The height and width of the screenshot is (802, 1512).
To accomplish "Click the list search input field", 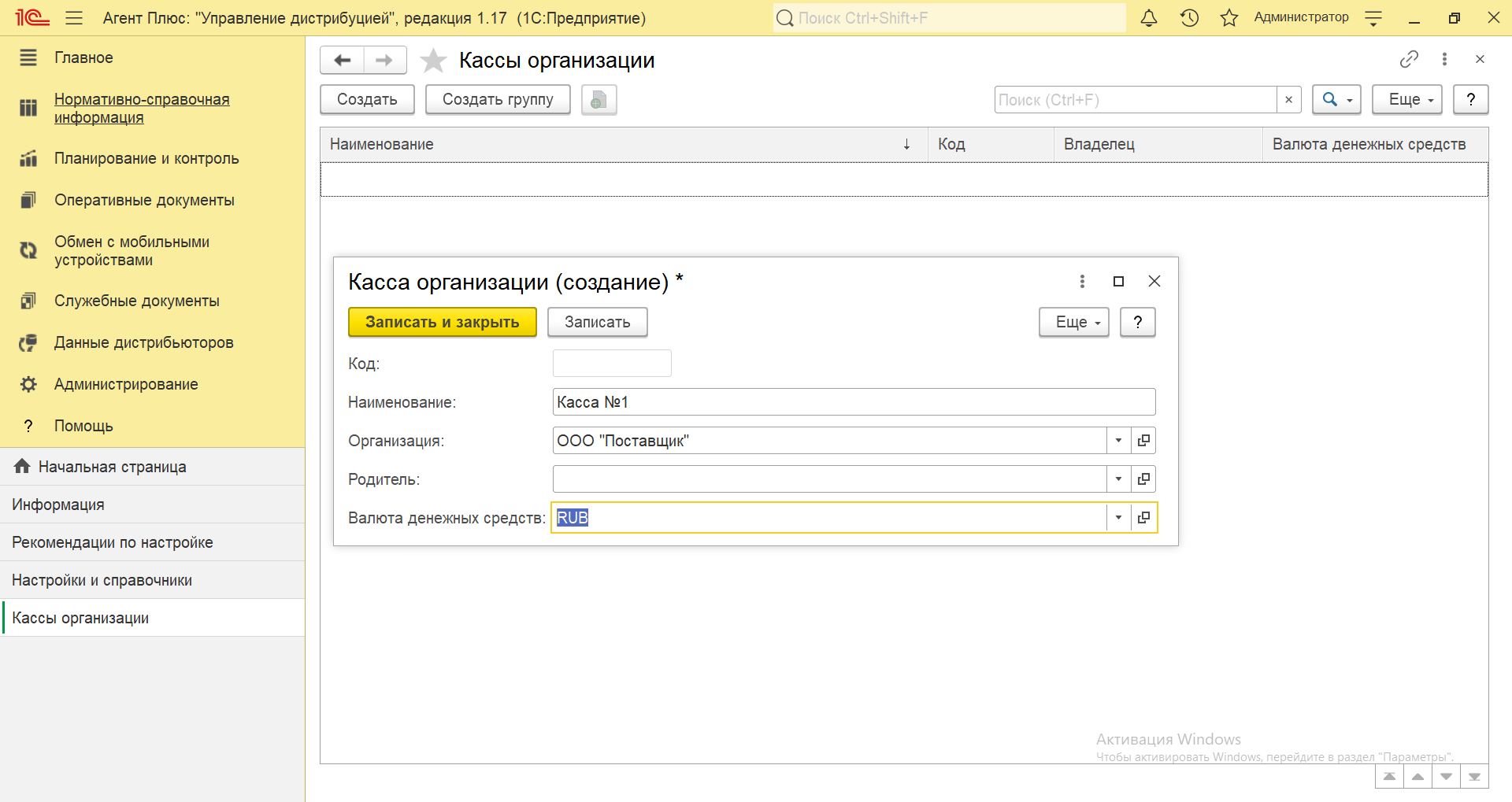I will [1135, 100].
